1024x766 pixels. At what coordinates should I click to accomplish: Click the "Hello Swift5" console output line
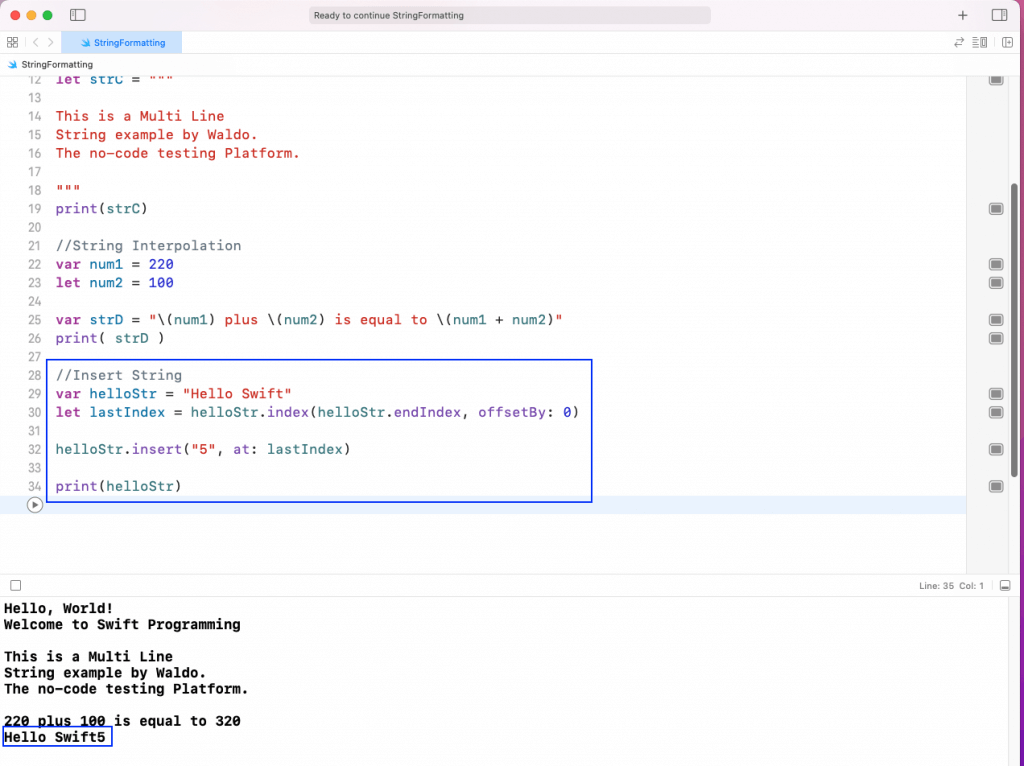point(55,738)
